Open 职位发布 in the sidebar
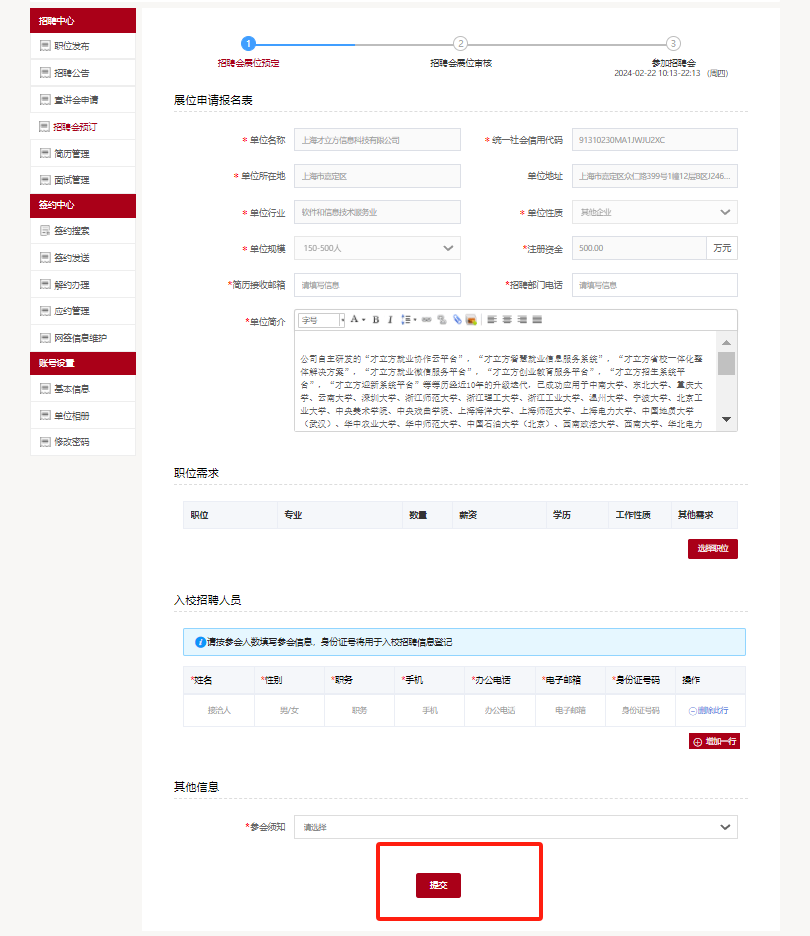 click(71, 46)
